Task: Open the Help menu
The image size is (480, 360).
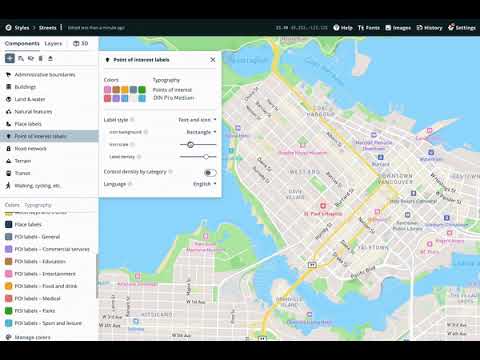Action: (x=343, y=28)
